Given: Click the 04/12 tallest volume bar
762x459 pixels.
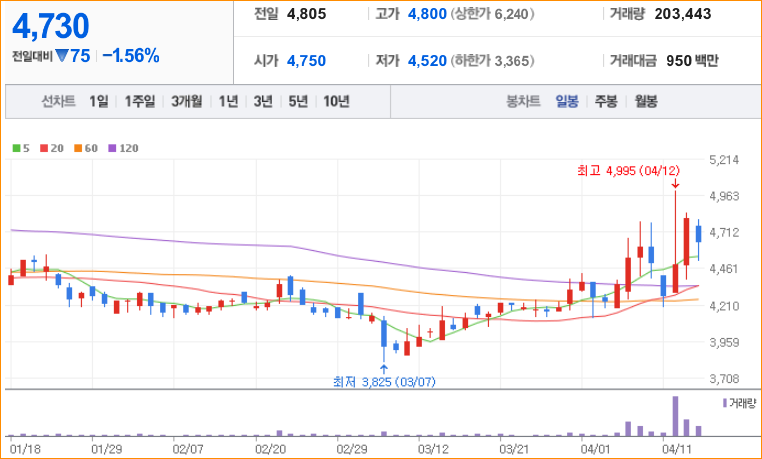Looking at the screenshot, I should tap(675, 416).
